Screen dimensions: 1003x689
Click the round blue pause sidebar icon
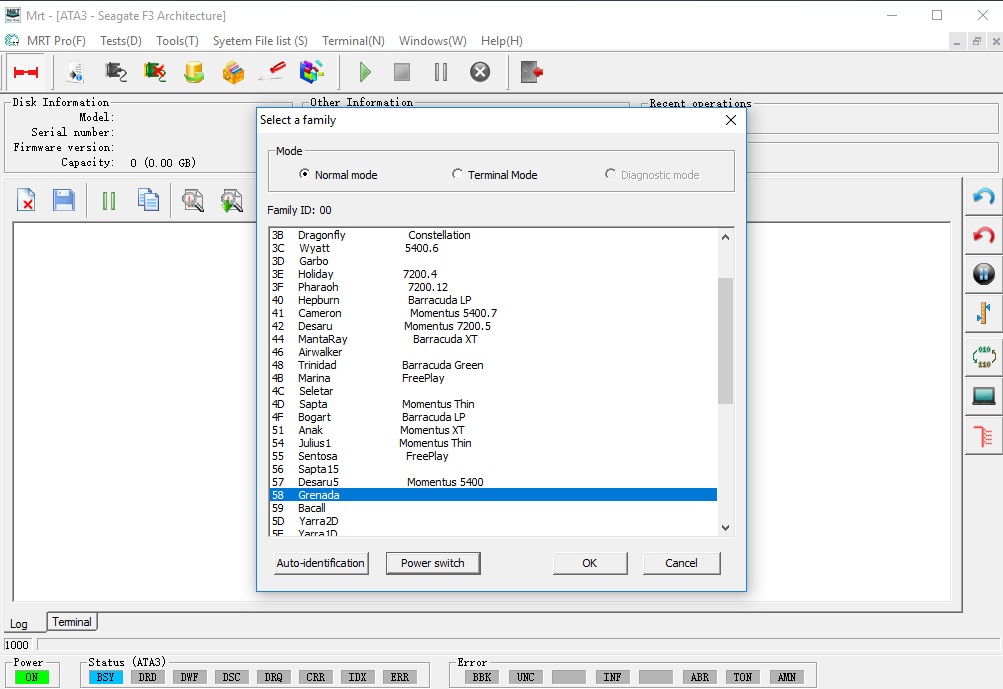pos(983,274)
